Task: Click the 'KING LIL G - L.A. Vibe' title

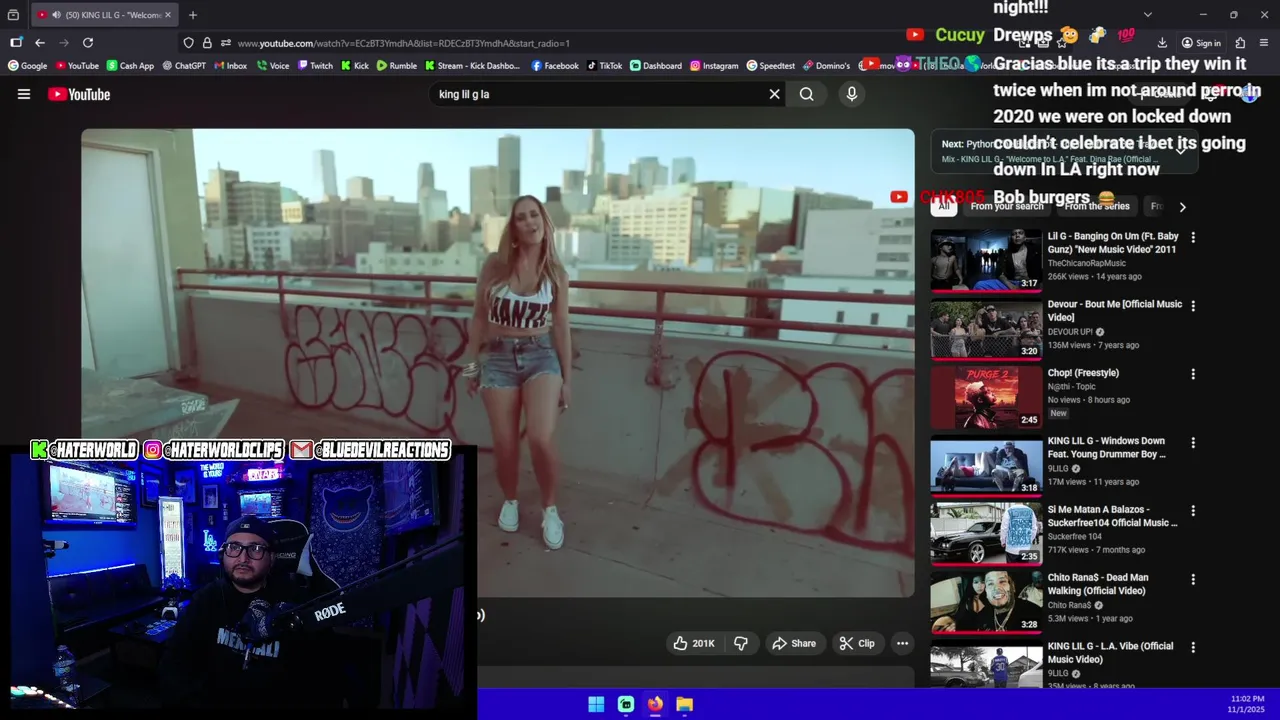Action: pos(1110,653)
